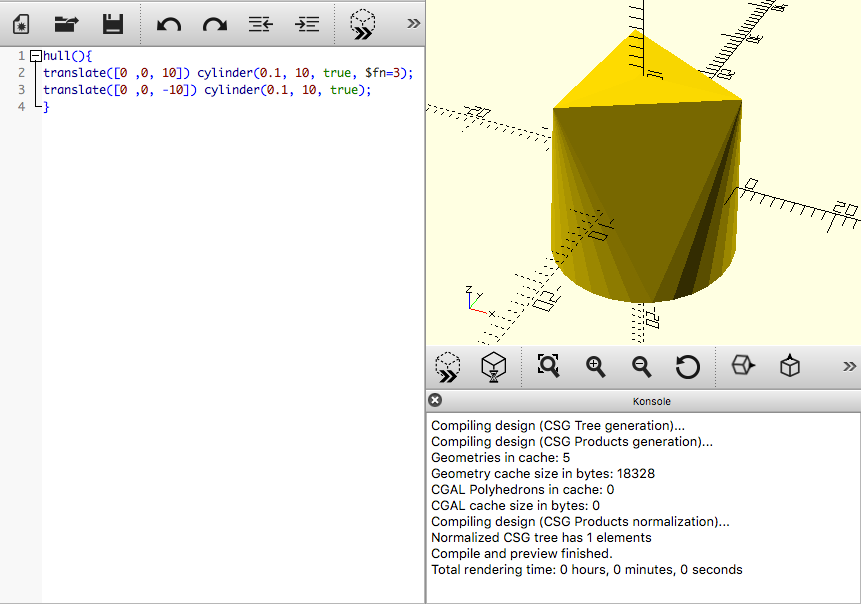Click 'Compile and preview finished.' line
The width and height of the screenshot is (861, 604).
tap(522, 553)
